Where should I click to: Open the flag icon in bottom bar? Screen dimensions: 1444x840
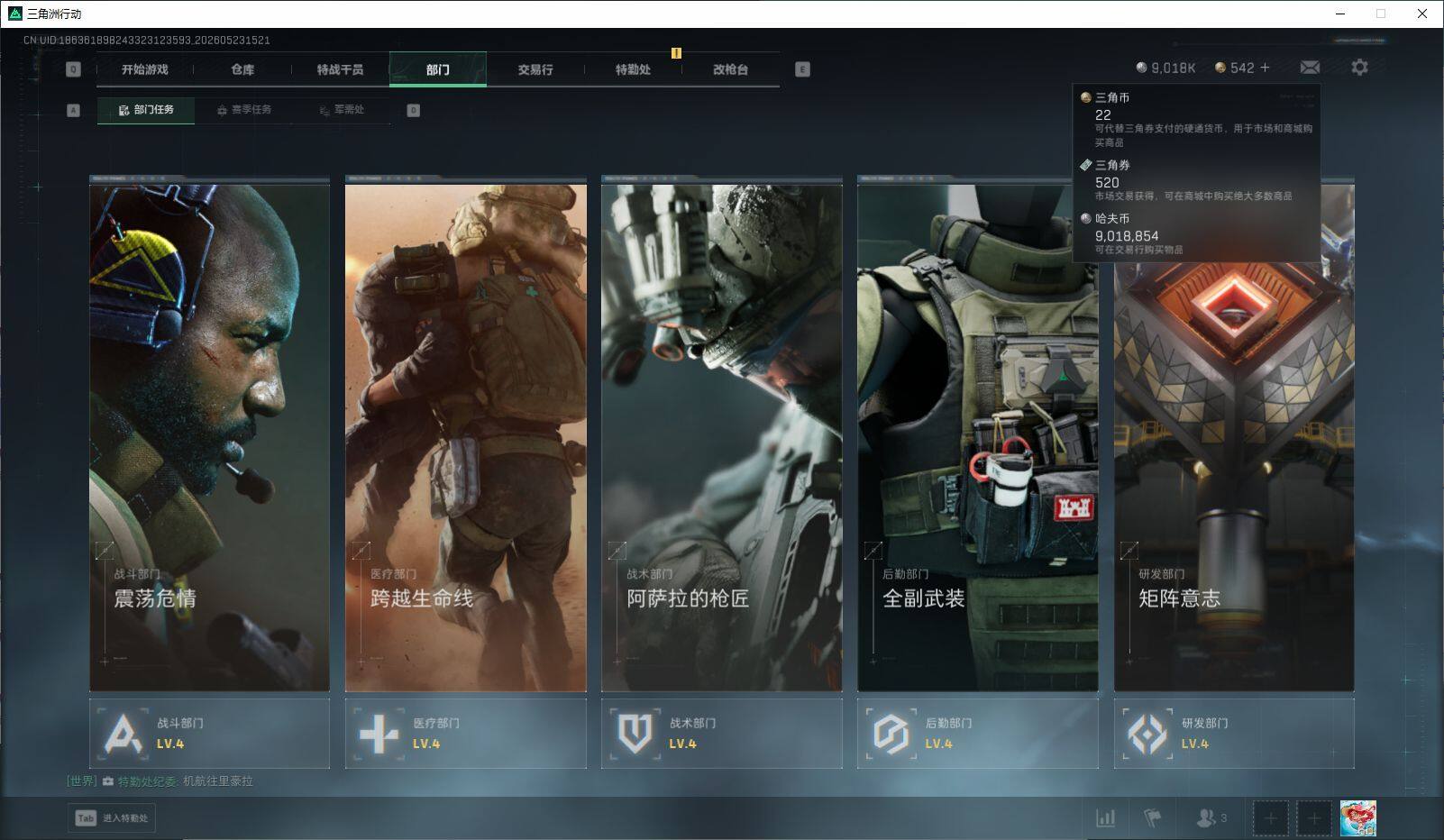point(1152,818)
